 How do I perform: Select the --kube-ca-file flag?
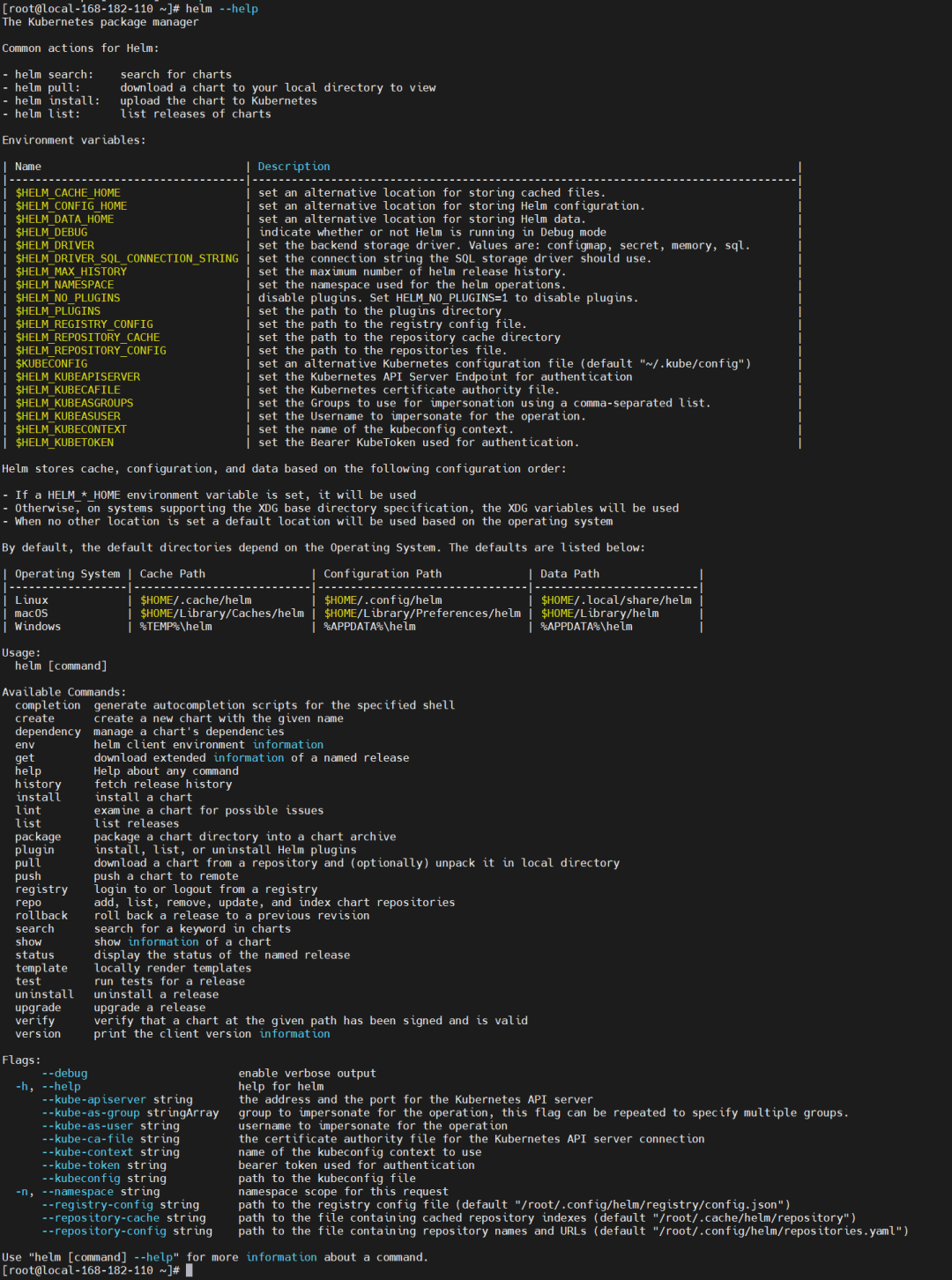(87, 1139)
